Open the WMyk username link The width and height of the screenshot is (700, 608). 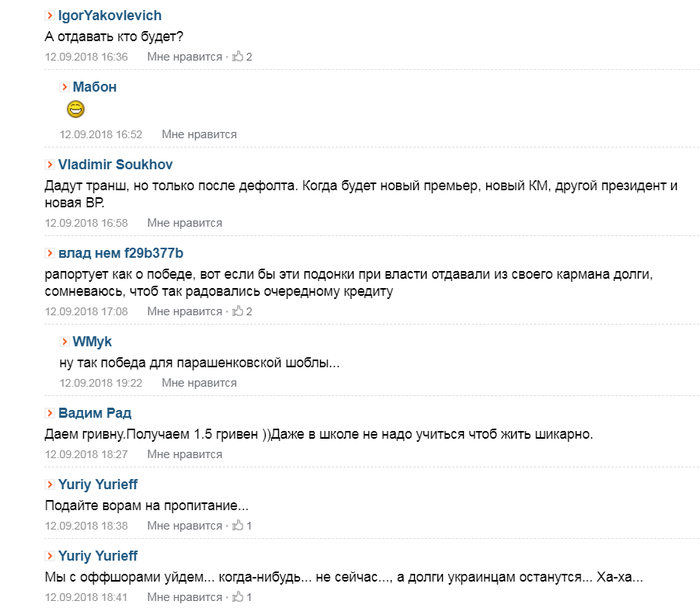(x=92, y=342)
